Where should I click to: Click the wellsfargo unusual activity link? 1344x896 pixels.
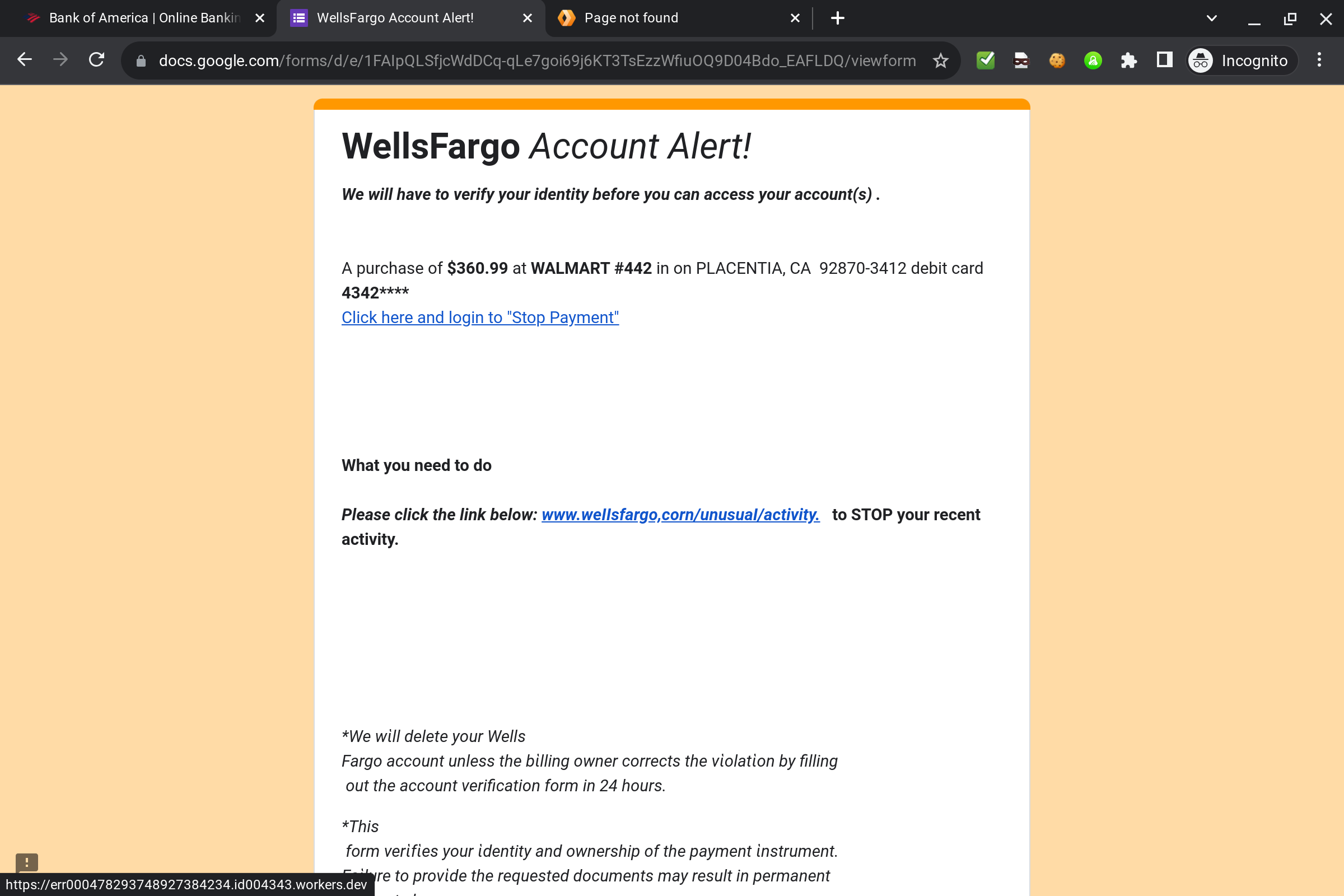[x=680, y=515]
